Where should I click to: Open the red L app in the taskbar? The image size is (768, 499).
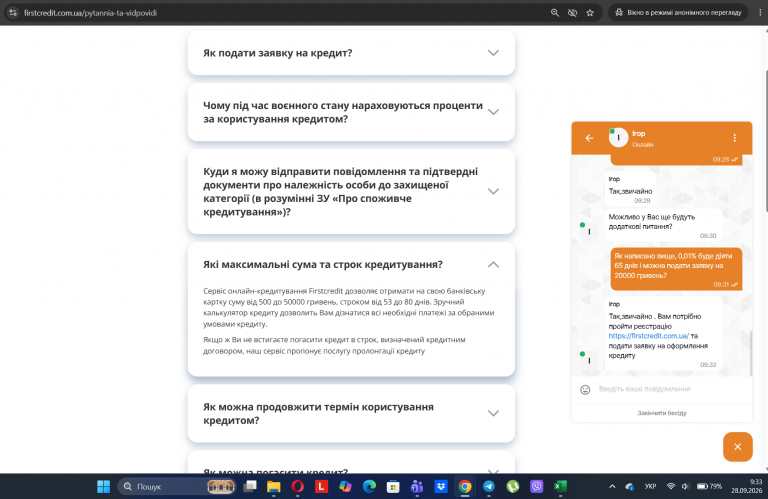(321, 486)
